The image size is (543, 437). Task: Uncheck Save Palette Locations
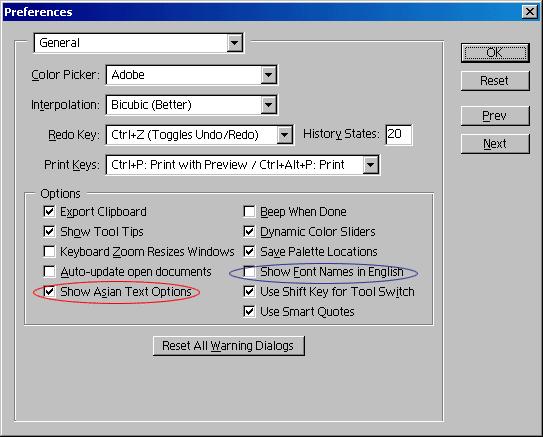[249, 252]
